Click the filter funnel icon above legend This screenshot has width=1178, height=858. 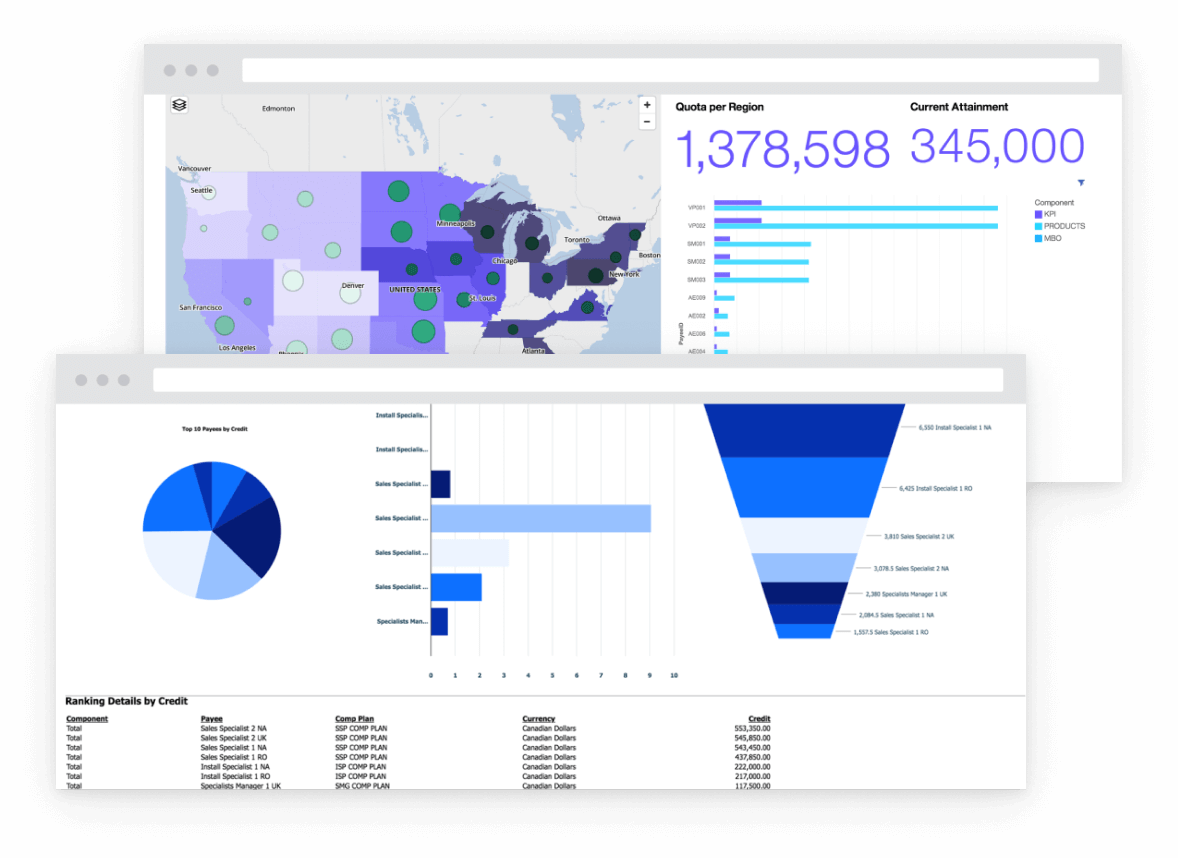point(1081,183)
